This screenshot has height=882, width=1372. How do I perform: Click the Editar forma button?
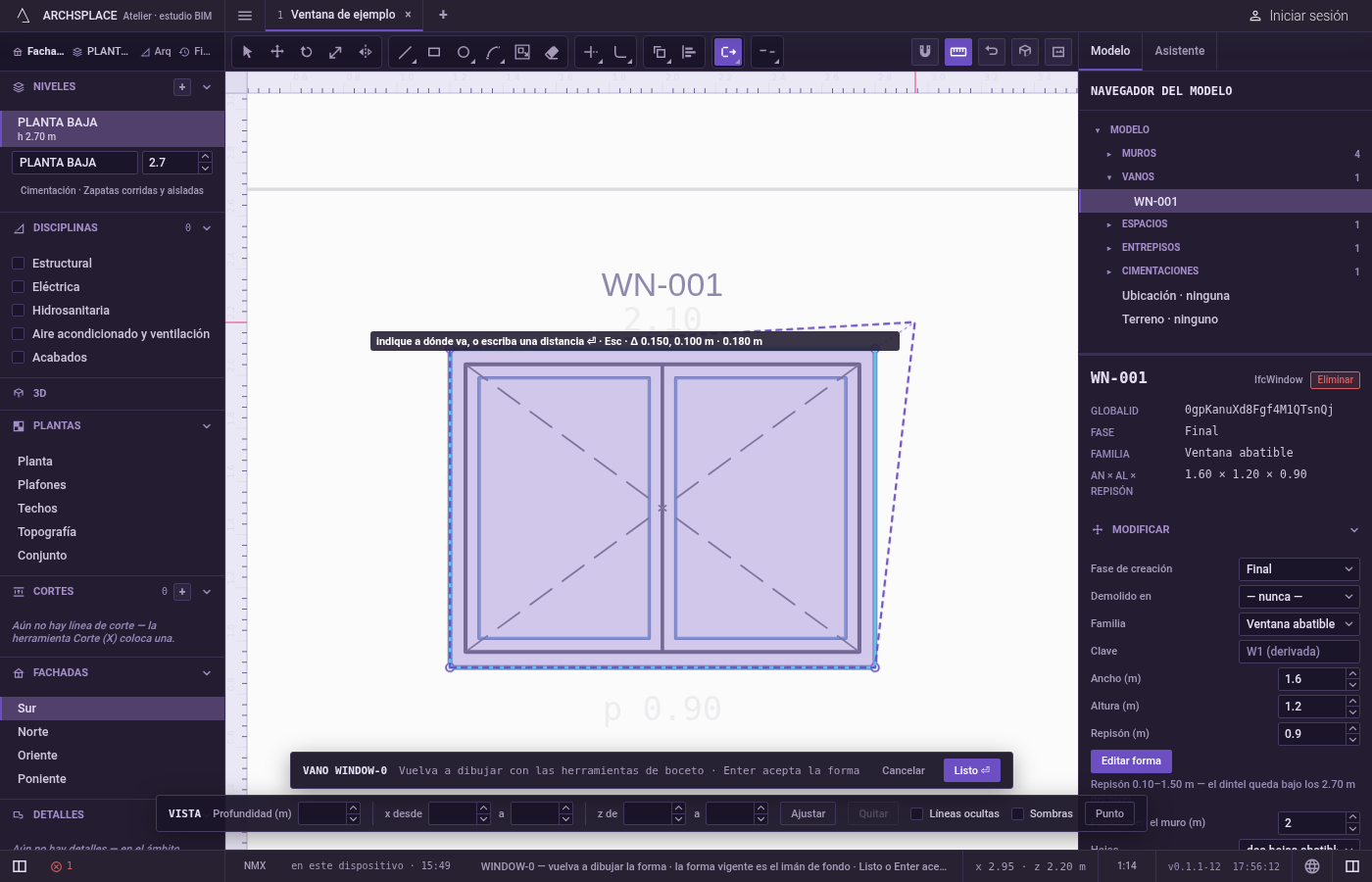click(1131, 761)
